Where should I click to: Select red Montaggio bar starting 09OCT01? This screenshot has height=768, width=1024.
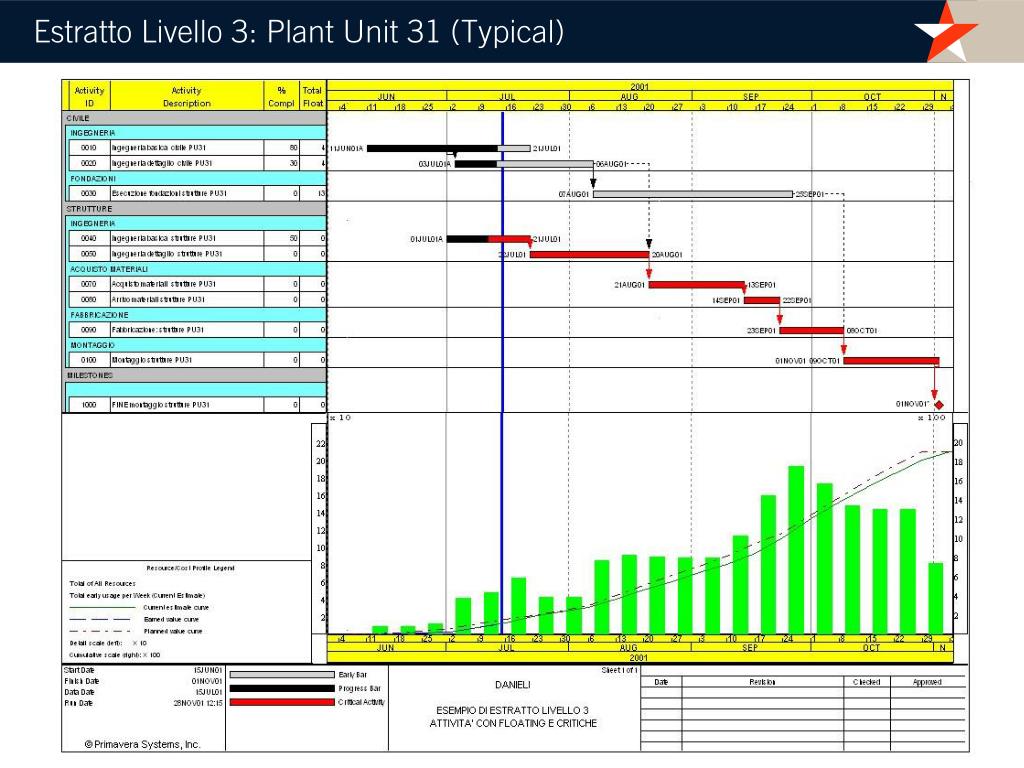tap(891, 360)
